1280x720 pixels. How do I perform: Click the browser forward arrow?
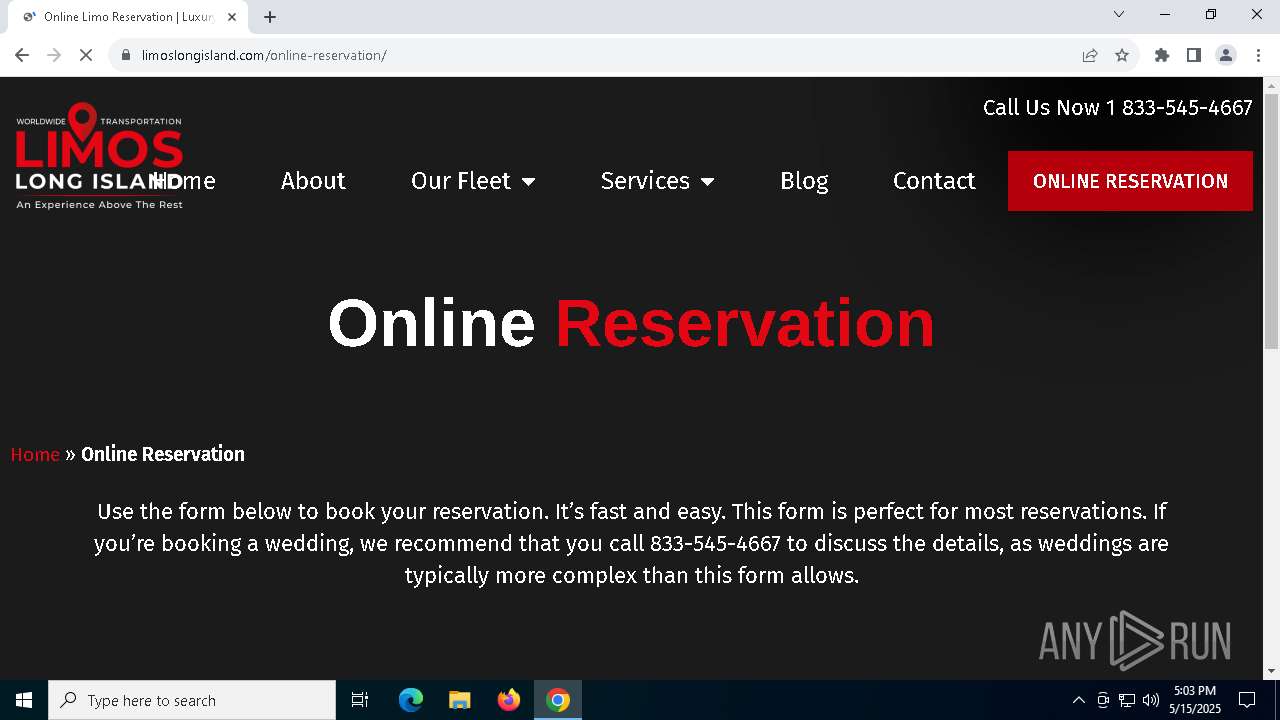pos(54,55)
